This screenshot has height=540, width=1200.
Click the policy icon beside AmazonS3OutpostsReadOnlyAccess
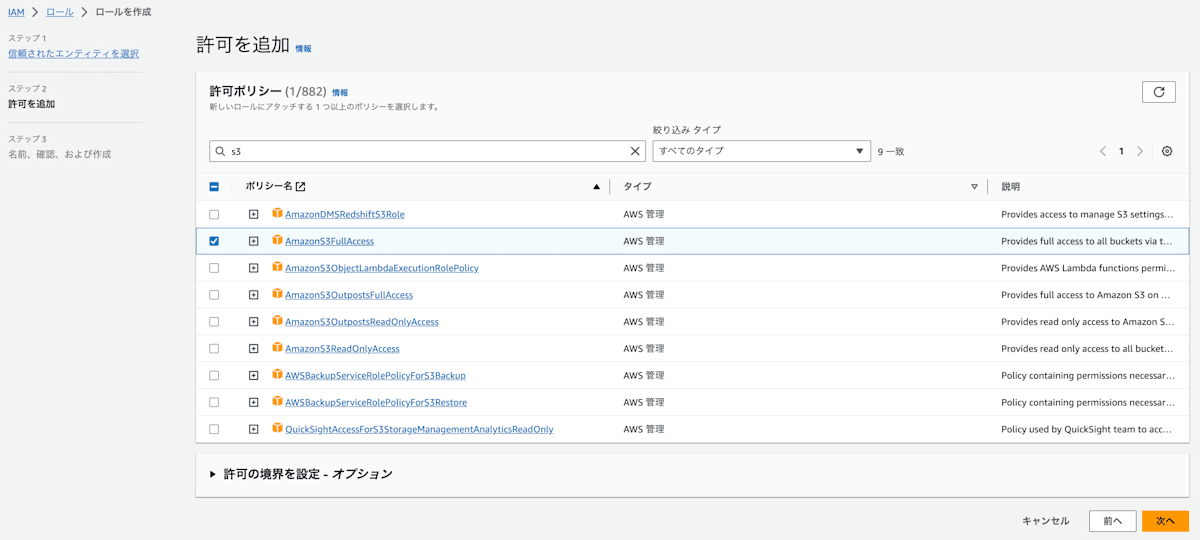[277, 321]
